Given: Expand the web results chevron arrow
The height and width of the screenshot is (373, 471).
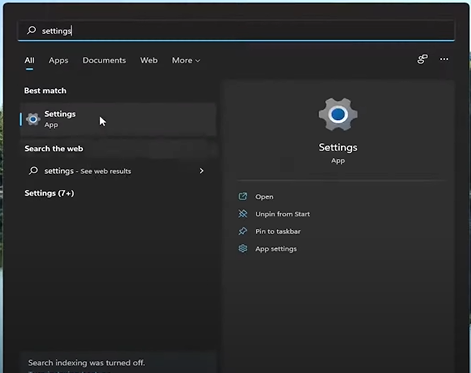Looking at the screenshot, I should pyautogui.click(x=201, y=171).
